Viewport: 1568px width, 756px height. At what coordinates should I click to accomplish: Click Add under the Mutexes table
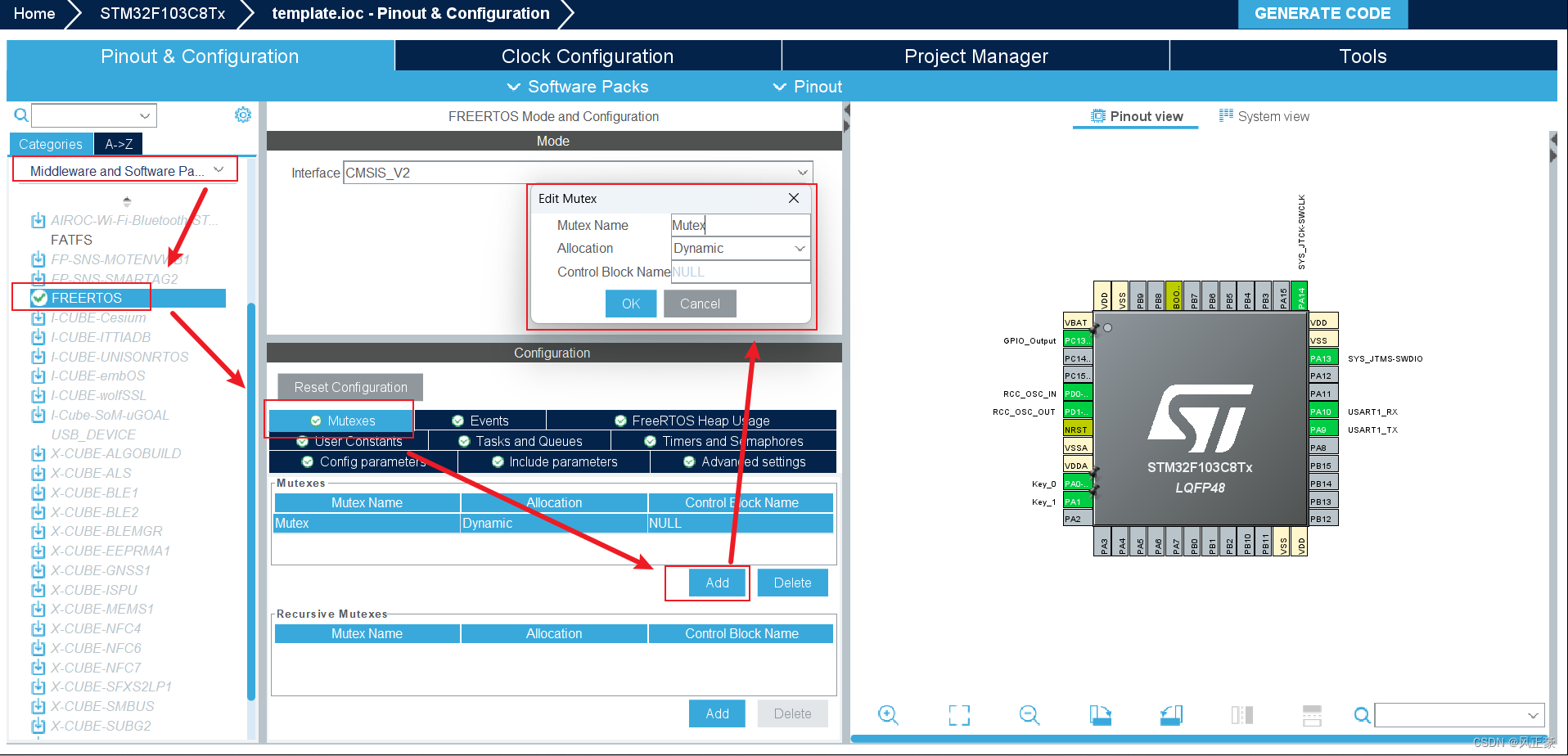pos(717,583)
